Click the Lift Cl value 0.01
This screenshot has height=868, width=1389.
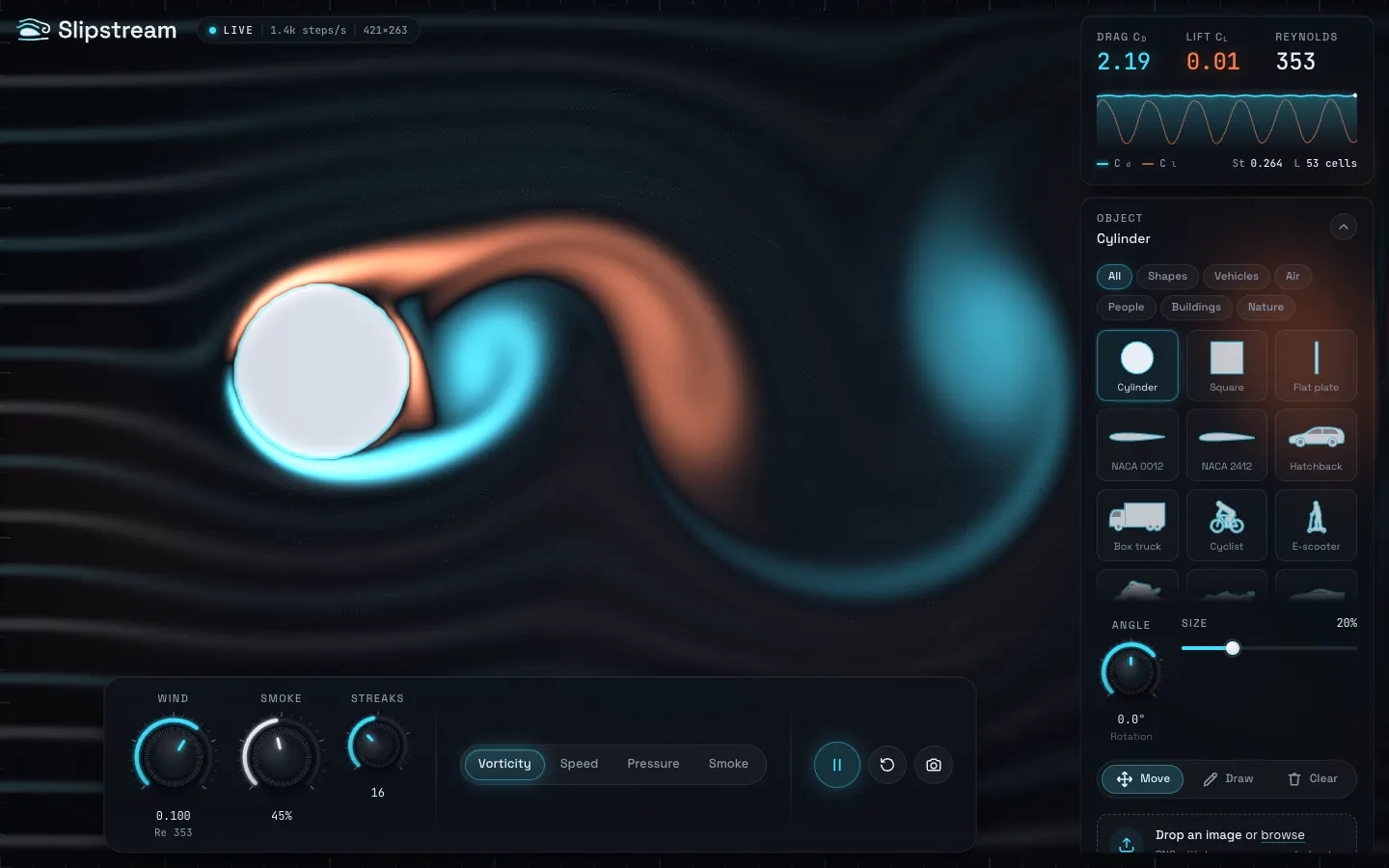click(x=1212, y=62)
